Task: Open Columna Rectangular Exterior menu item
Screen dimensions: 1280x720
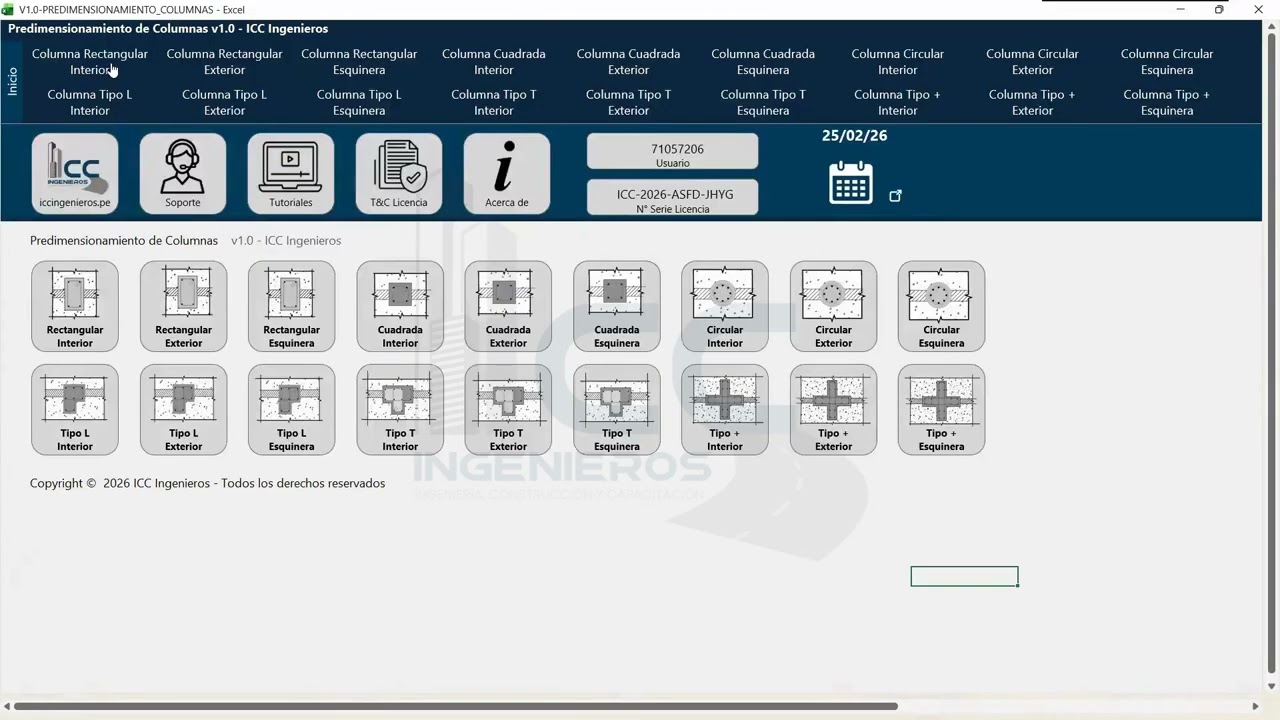Action: 224,62
